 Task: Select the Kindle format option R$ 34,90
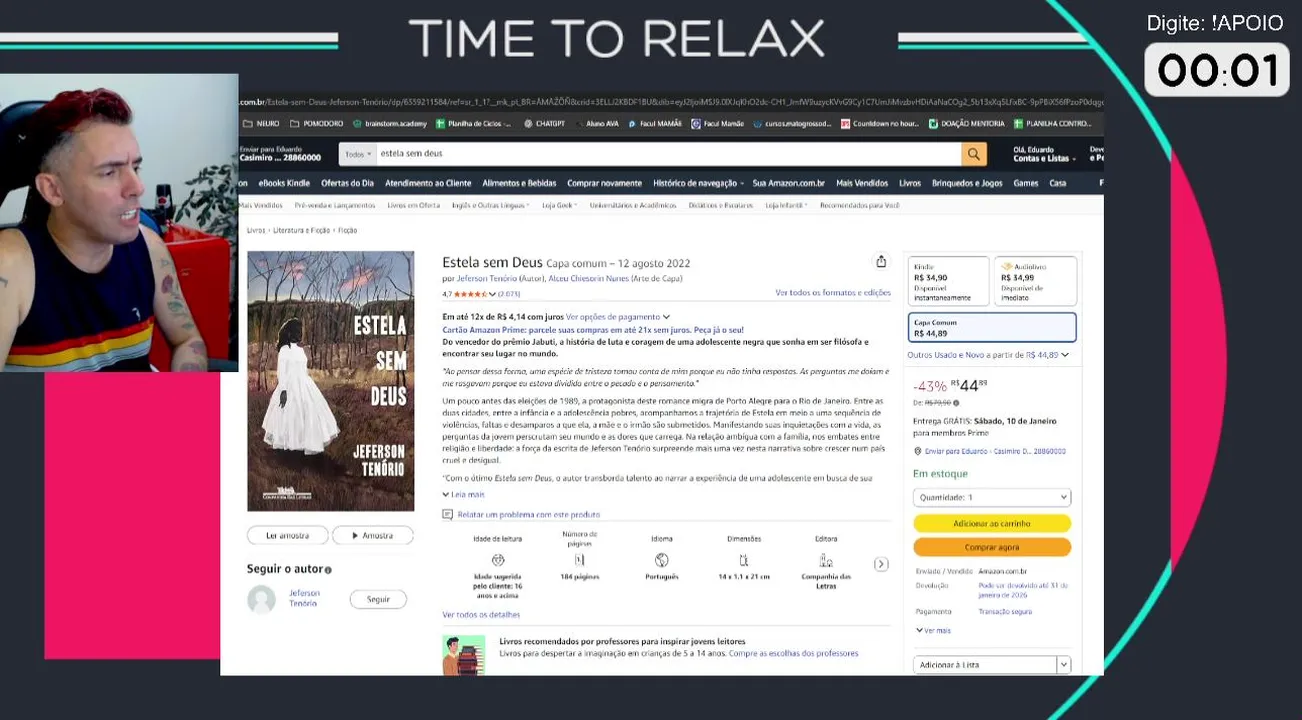point(948,281)
